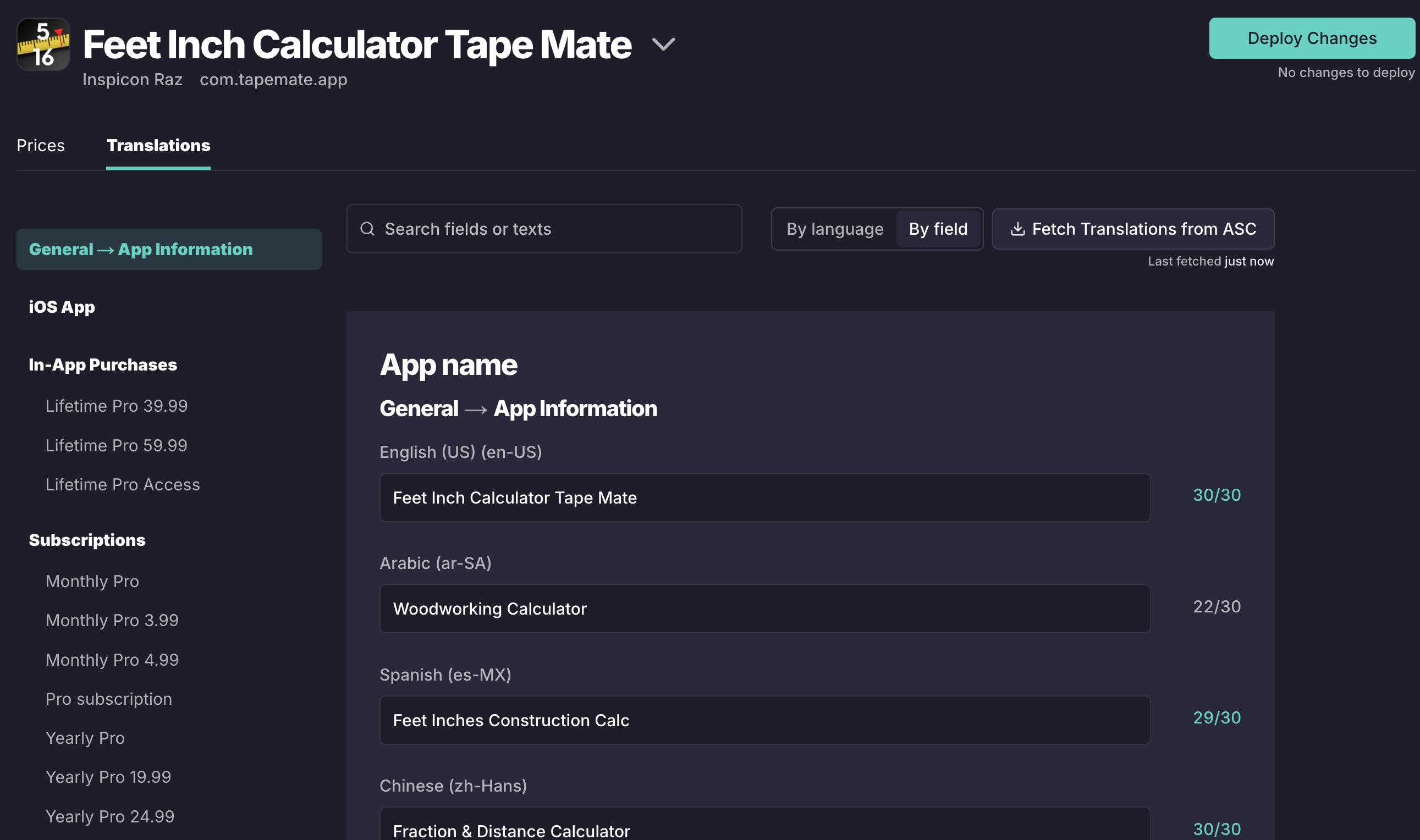Image resolution: width=1420 pixels, height=840 pixels.
Task: Select Lifetime Pro Access in sidebar
Action: pos(123,484)
